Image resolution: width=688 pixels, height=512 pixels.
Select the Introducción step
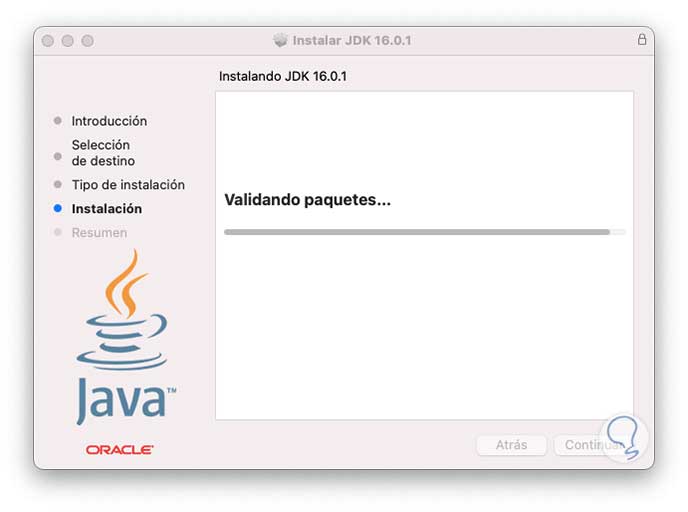point(109,121)
